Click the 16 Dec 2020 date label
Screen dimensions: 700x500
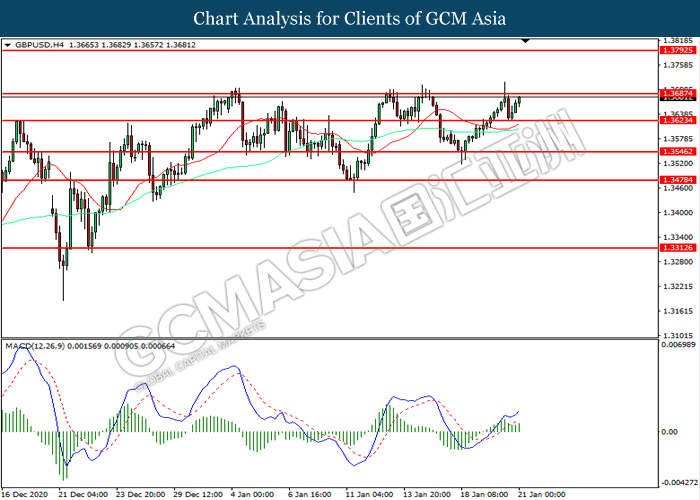[24, 494]
